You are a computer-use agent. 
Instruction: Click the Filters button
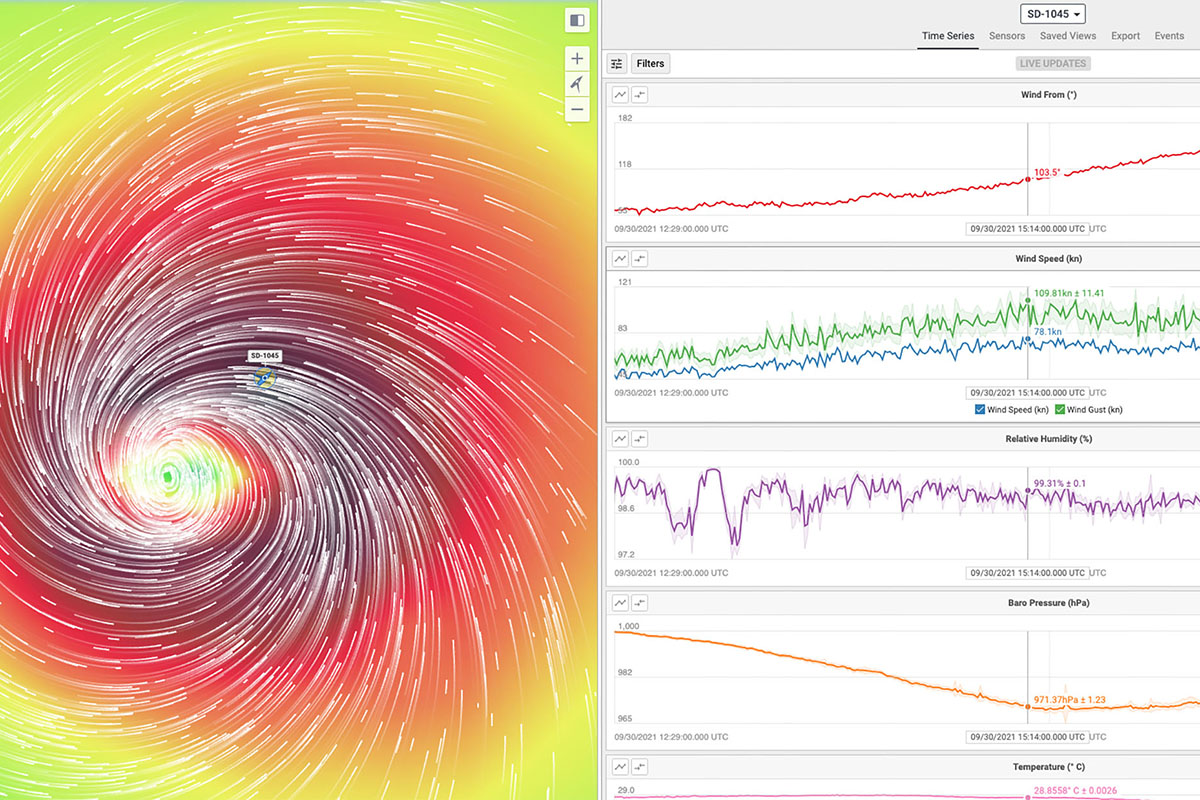[650, 63]
